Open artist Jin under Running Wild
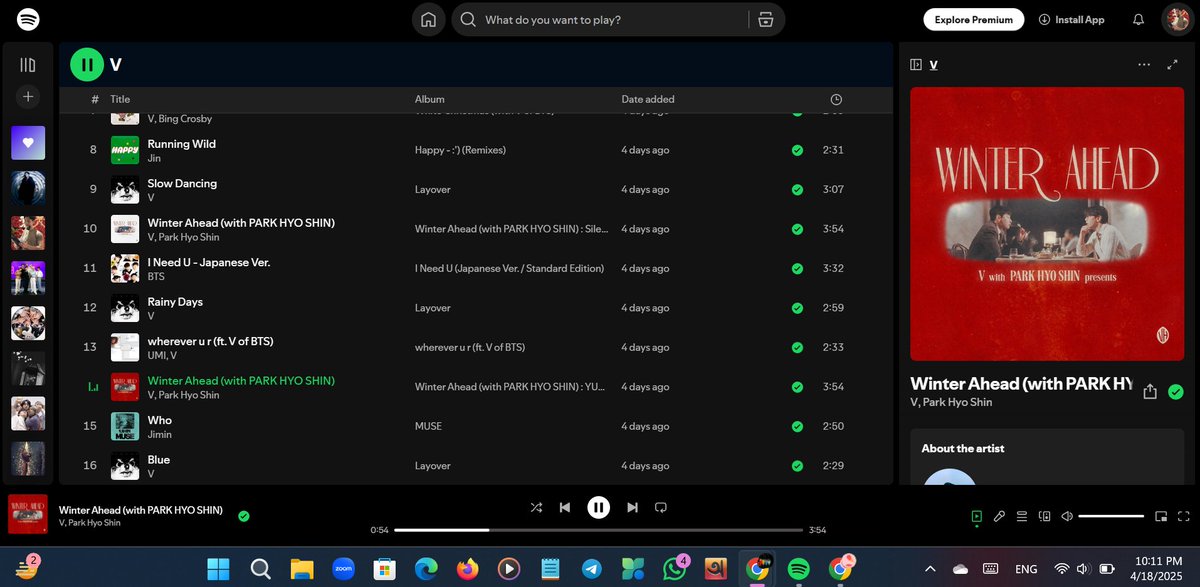The image size is (1200, 587). click(154, 158)
